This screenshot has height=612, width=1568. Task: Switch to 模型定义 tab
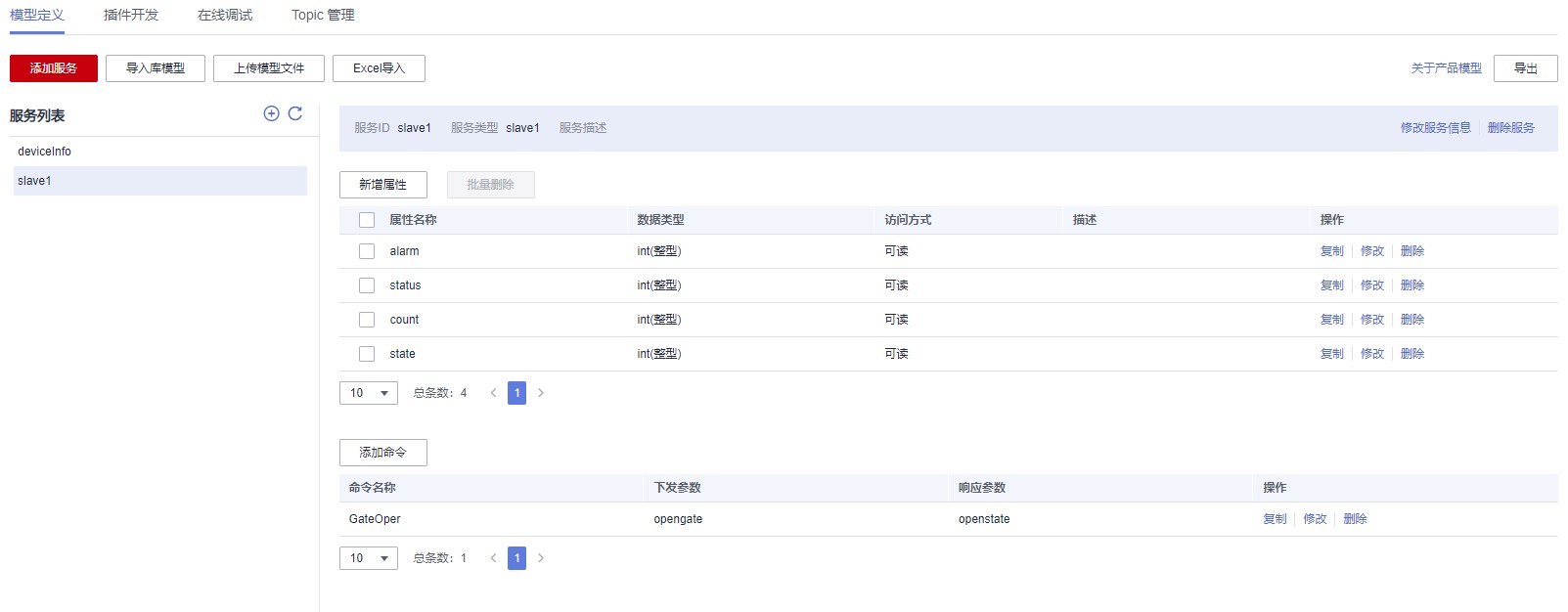pyautogui.click(x=37, y=15)
